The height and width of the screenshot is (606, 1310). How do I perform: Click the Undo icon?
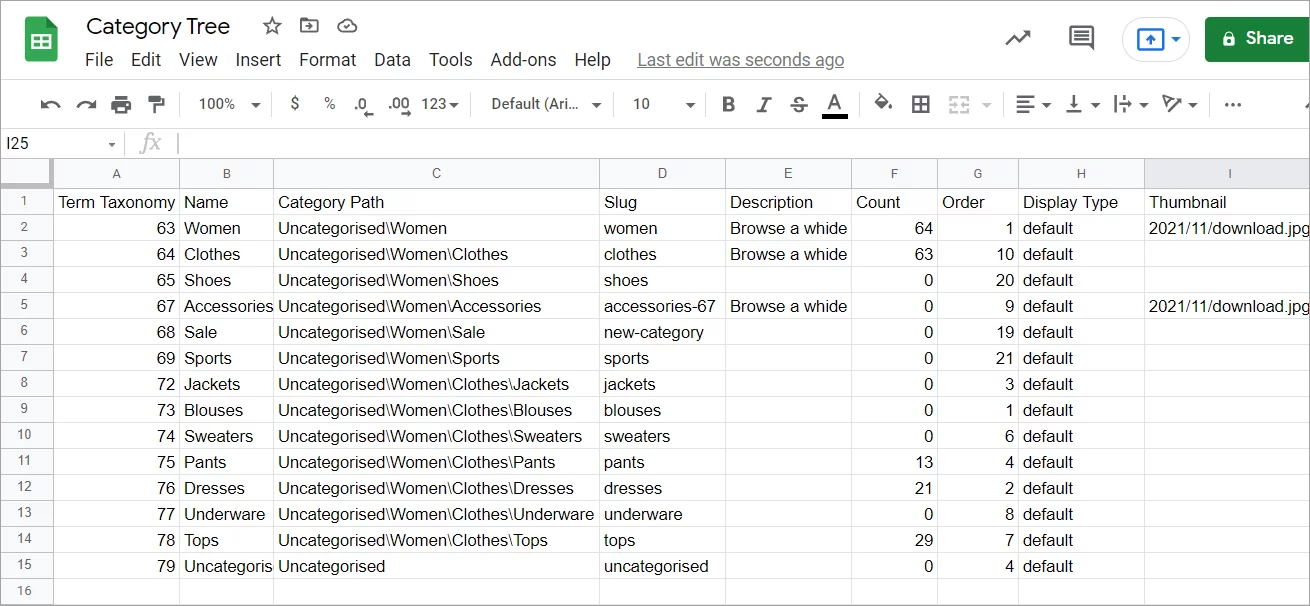click(50, 104)
